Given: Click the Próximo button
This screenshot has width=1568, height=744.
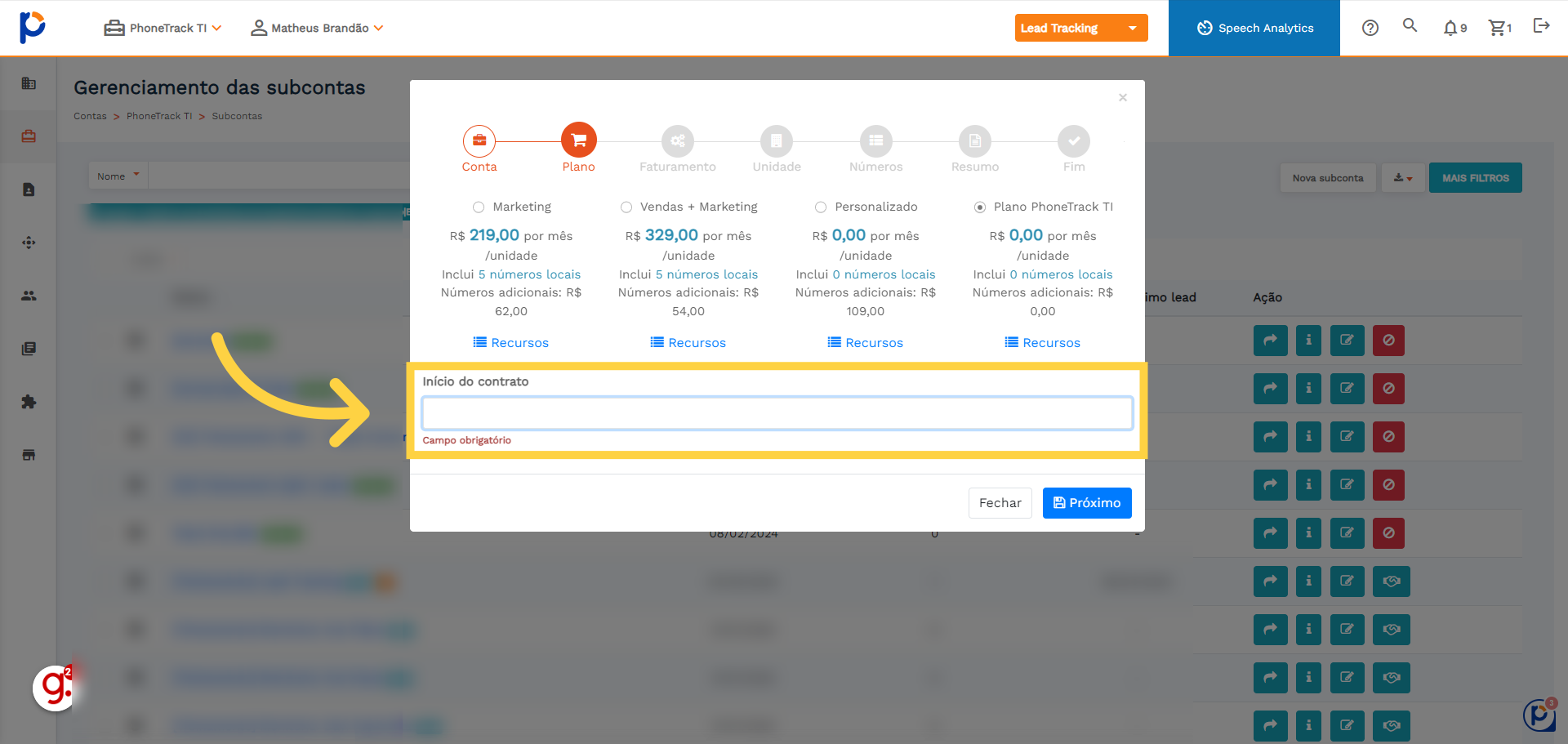Looking at the screenshot, I should point(1087,503).
